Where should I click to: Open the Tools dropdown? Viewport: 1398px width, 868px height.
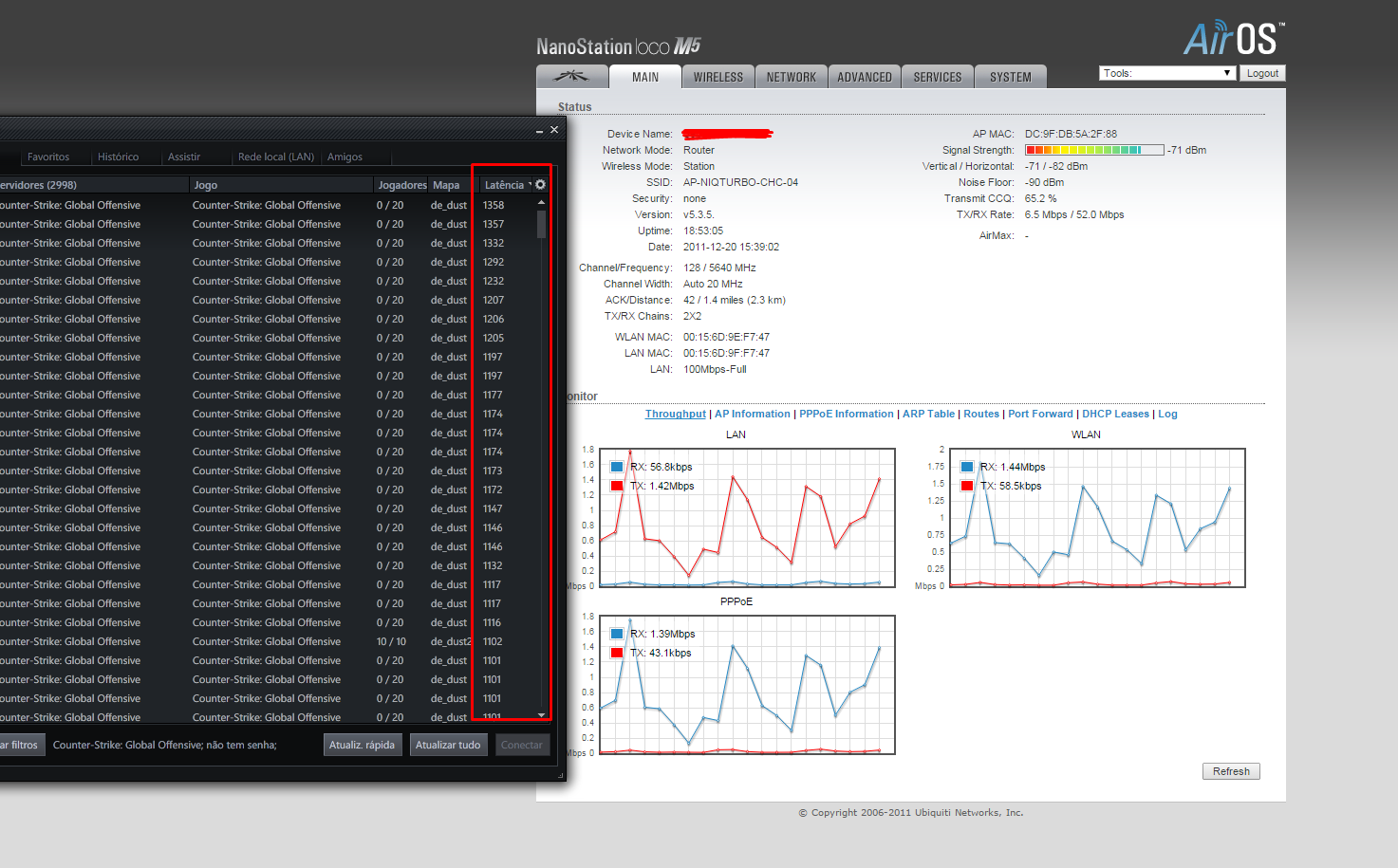point(1166,73)
